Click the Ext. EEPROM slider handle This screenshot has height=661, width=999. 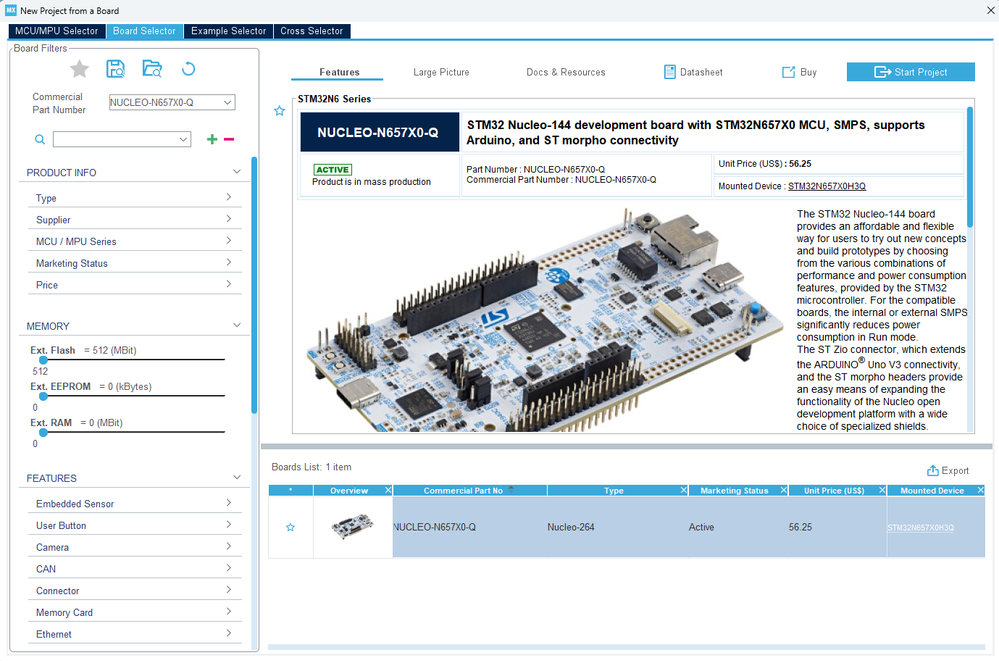43,396
